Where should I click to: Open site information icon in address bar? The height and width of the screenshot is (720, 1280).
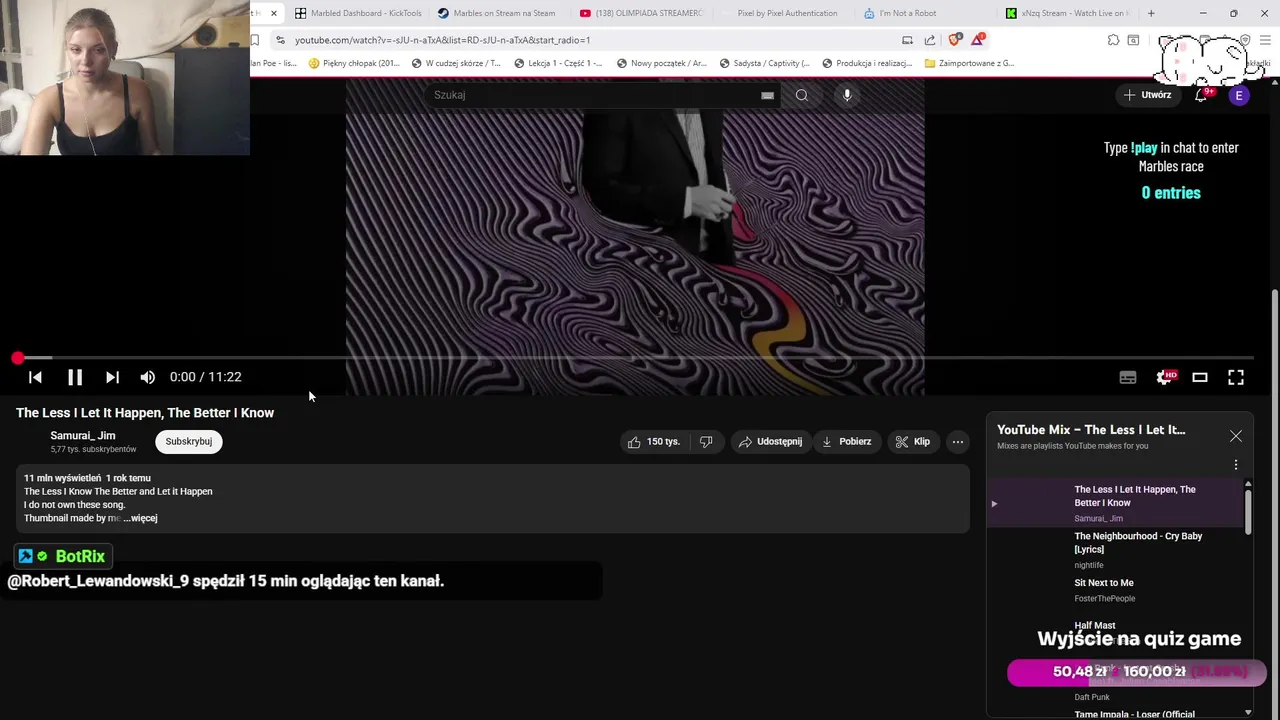coord(280,40)
